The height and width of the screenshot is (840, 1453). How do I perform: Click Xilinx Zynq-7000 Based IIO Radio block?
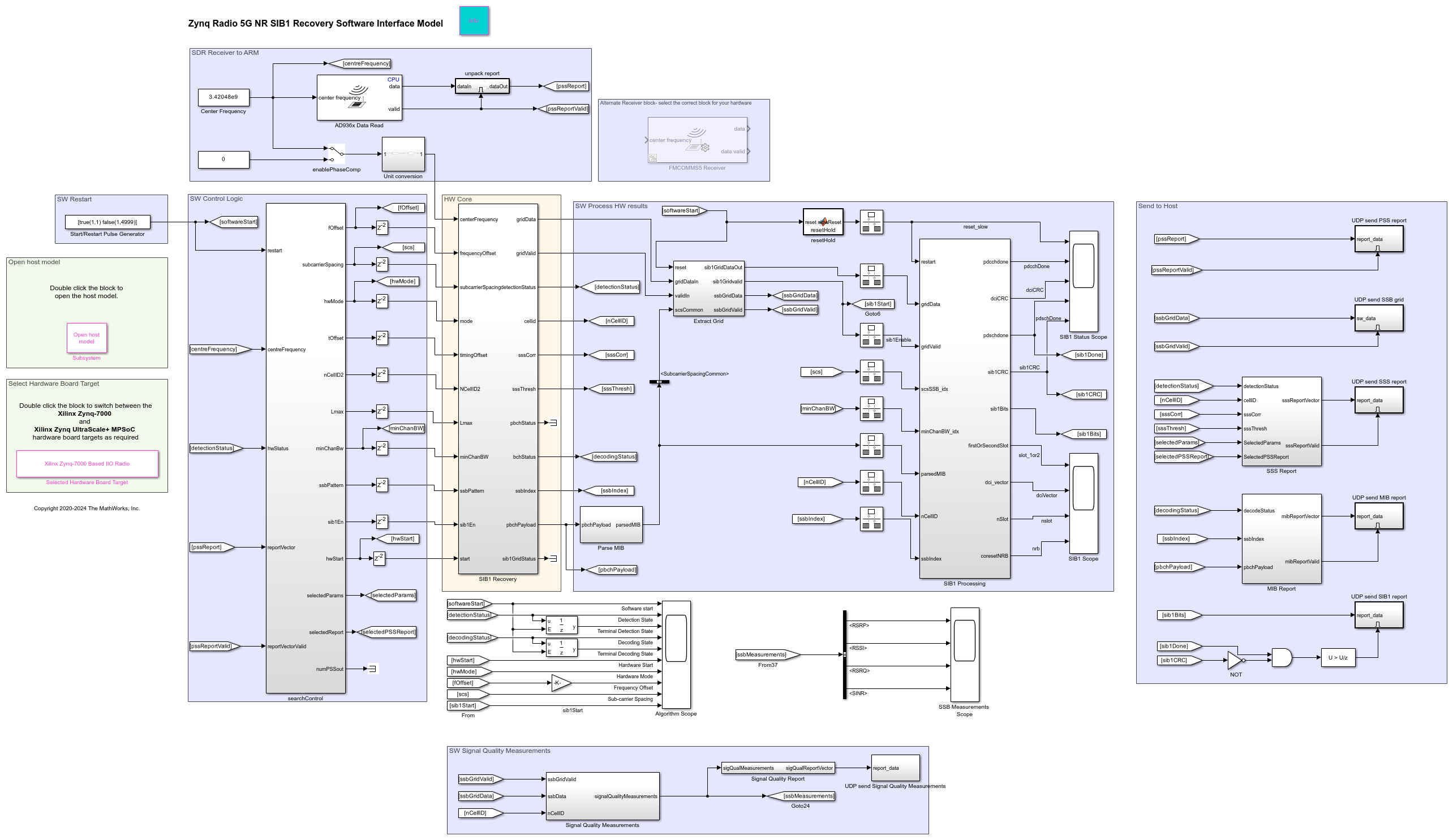click(87, 463)
